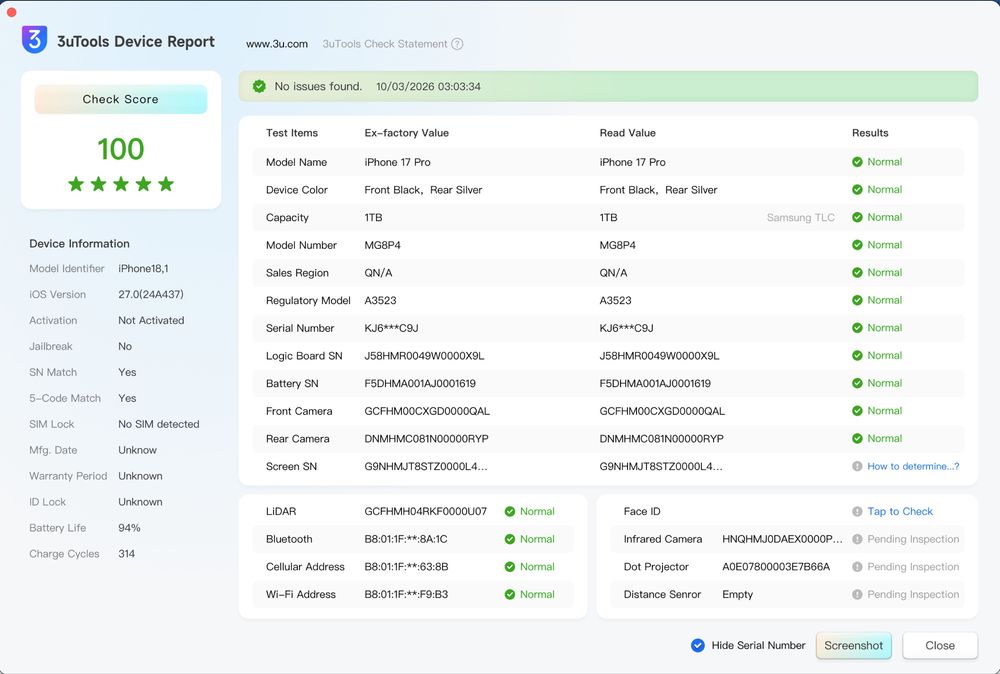Click the 3uTools logo icon
The image size is (1000, 674).
[34, 40]
